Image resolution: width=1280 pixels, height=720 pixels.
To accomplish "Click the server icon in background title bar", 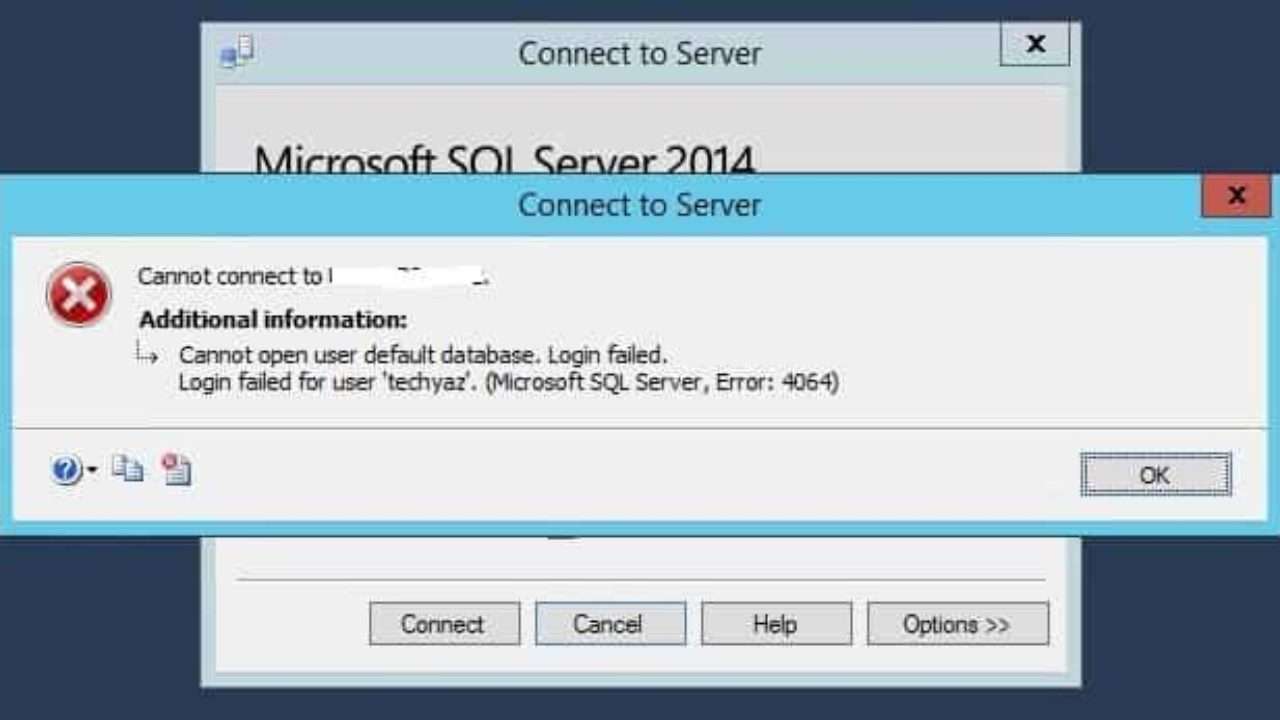I will [x=237, y=53].
